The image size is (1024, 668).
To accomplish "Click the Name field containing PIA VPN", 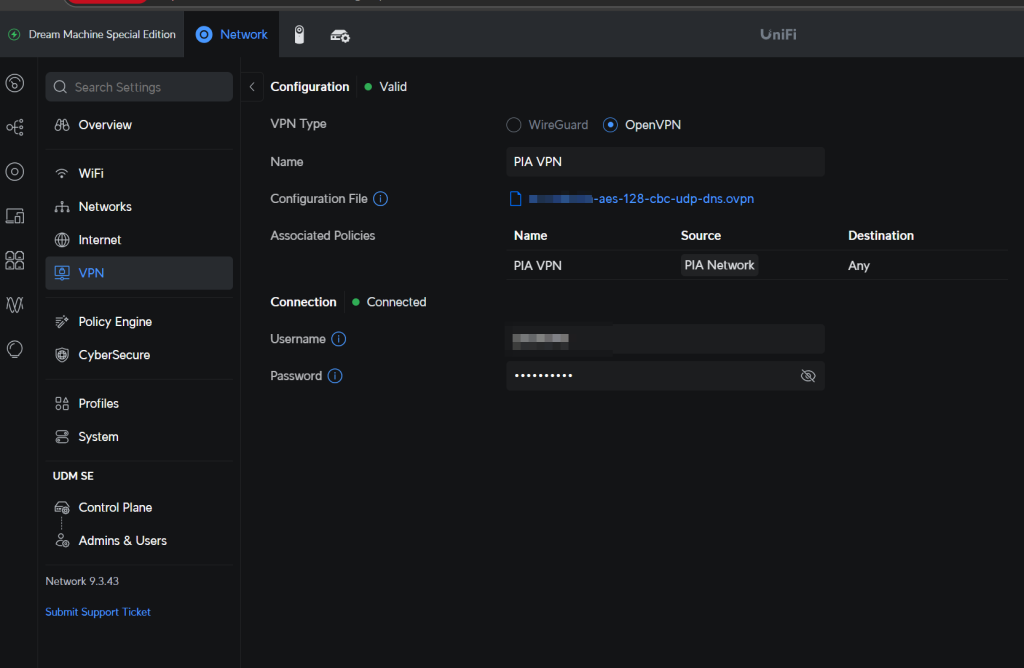I will coord(665,161).
